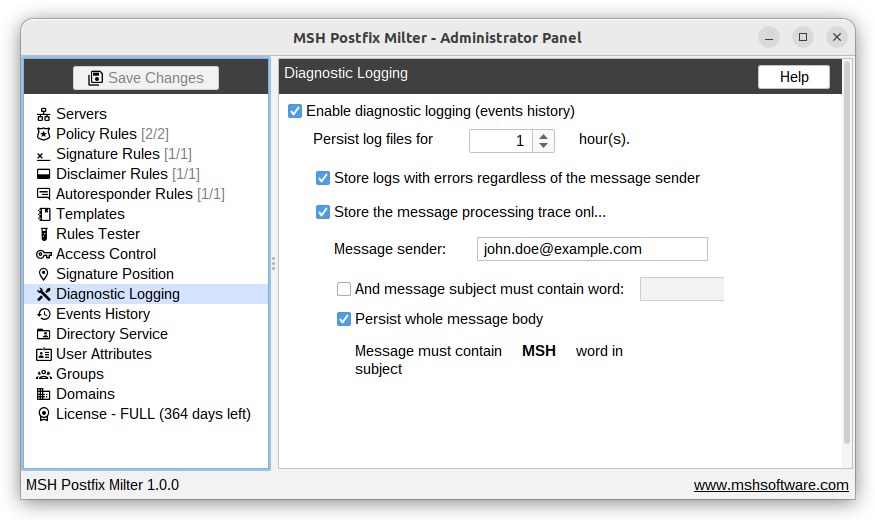This screenshot has height=520, width=875.
Task: Enable message subject must contain word
Action: pos(344,289)
